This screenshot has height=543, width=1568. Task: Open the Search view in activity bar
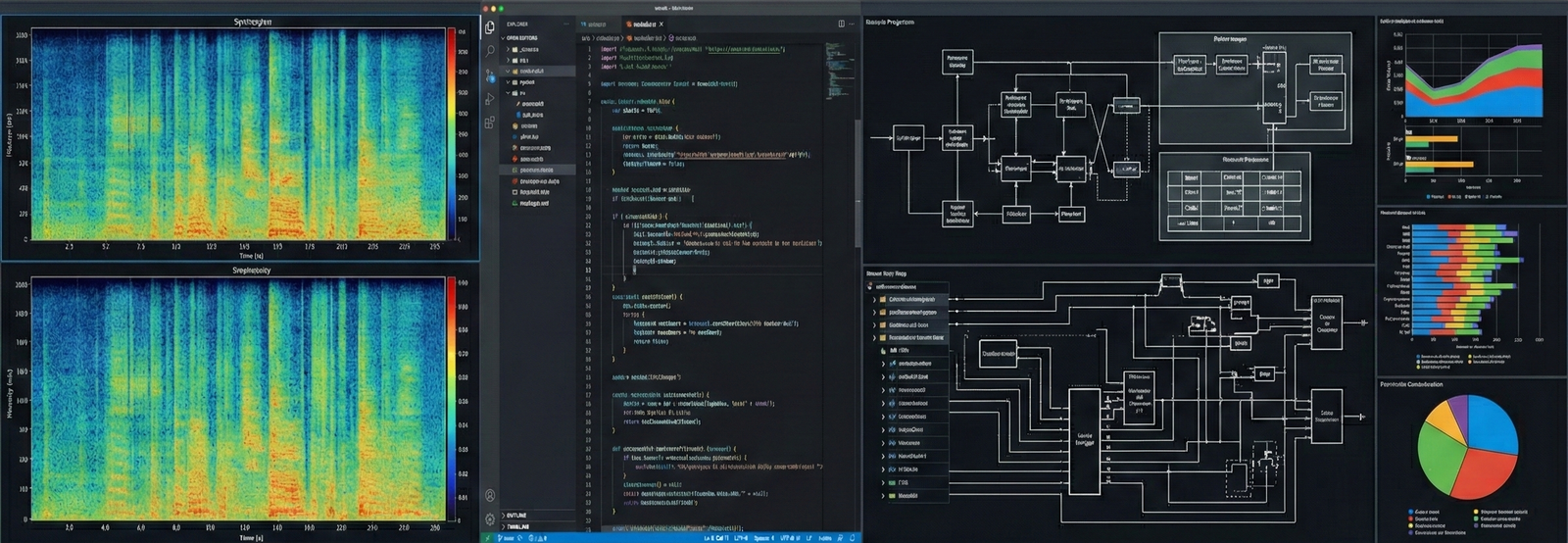pos(490,51)
